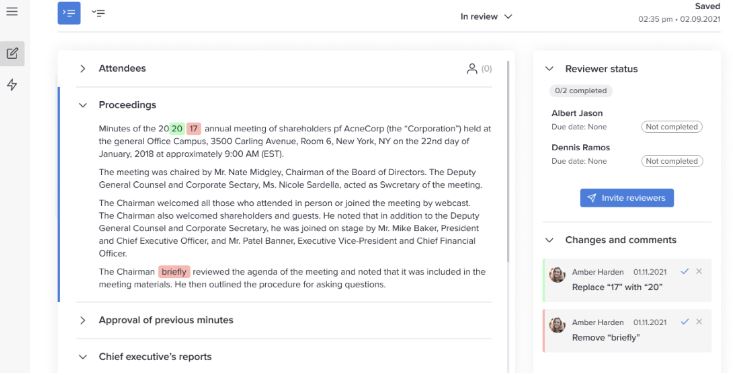This screenshot has width=733, height=375.
Task: Open the minutes editor sidebar icon
Action: click(12, 53)
